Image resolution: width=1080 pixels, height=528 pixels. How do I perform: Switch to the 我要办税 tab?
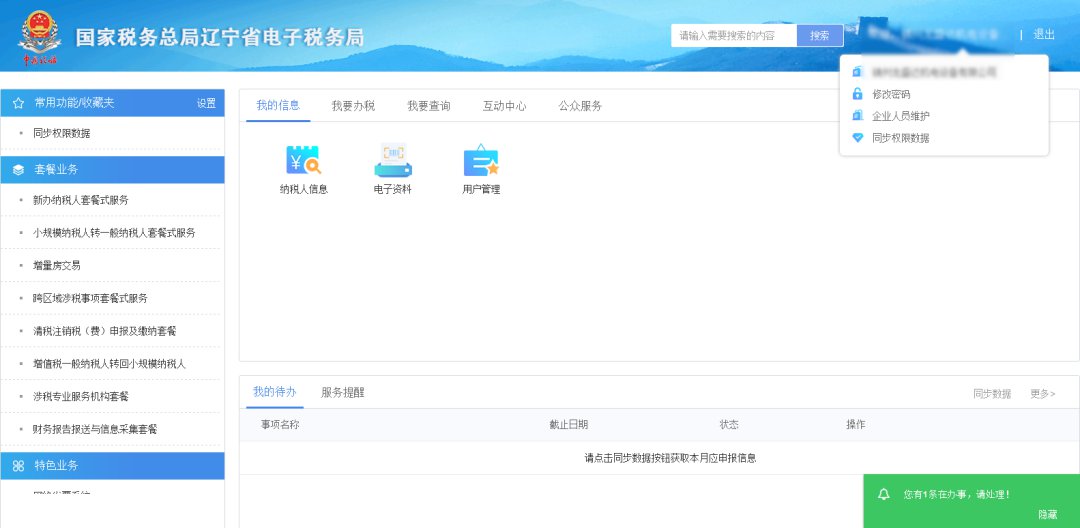[353, 106]
